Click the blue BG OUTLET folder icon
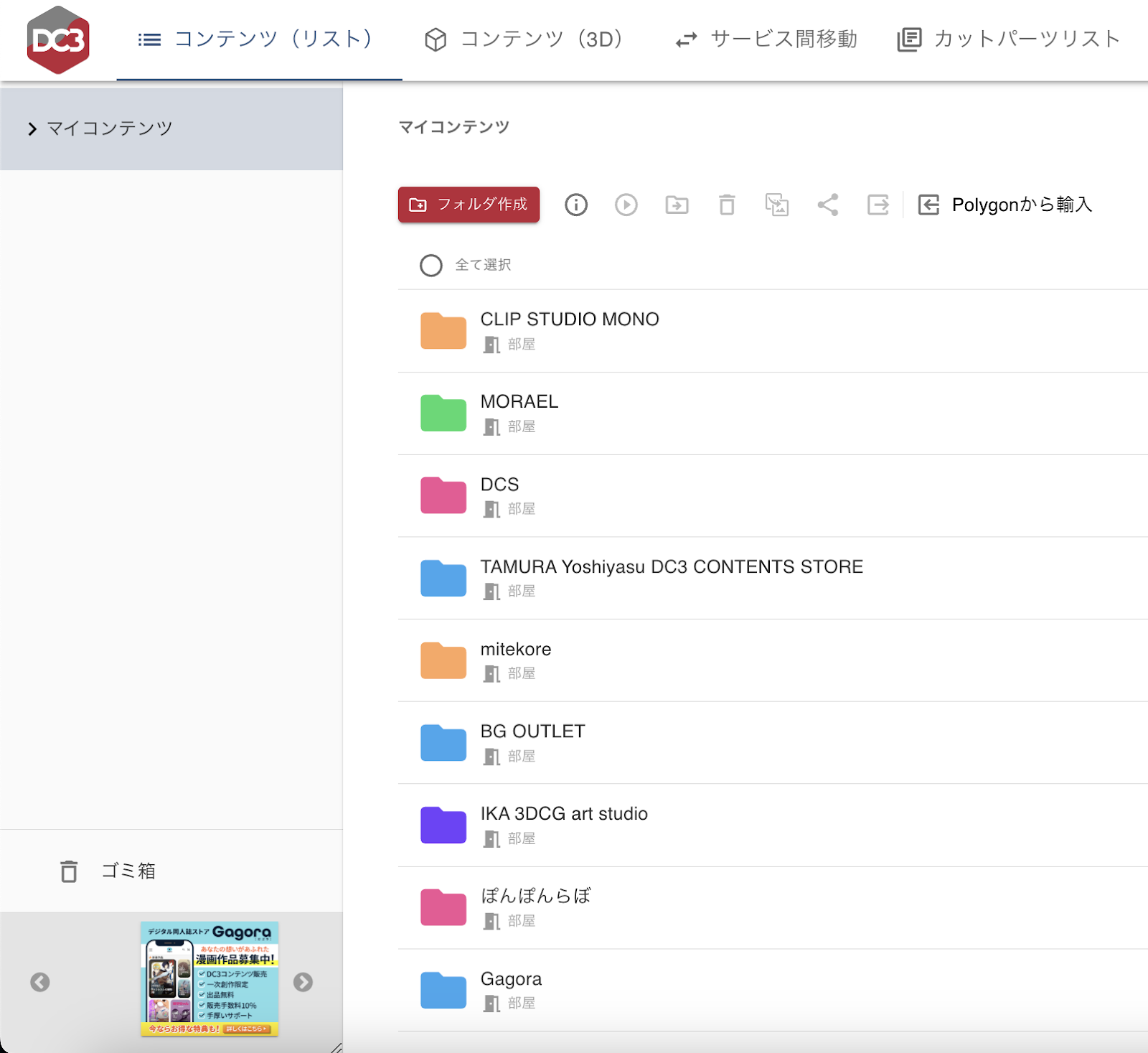 coord(443,743)
